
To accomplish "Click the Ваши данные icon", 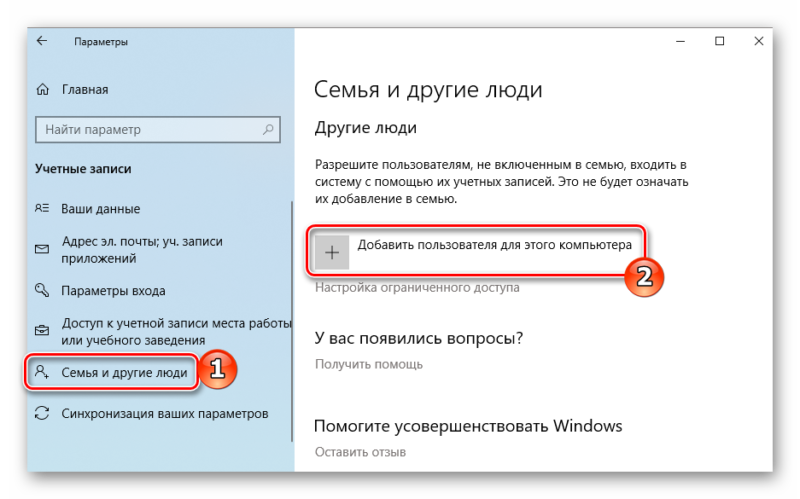I will pyautogui.click(x=42, y=208).
